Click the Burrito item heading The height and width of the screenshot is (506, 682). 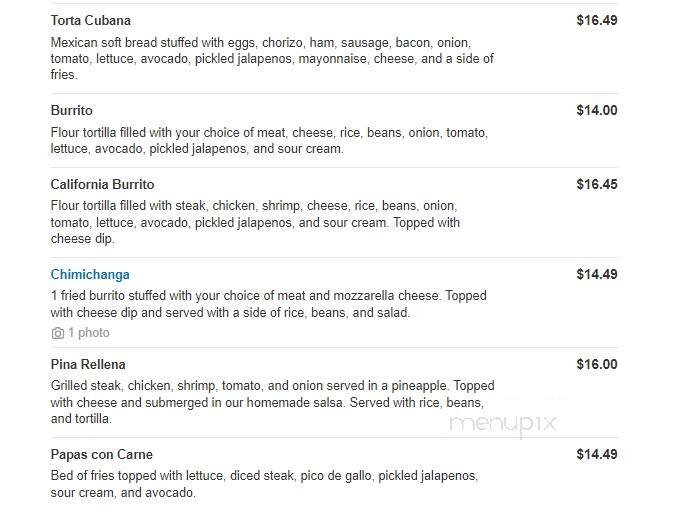[72, 111]
